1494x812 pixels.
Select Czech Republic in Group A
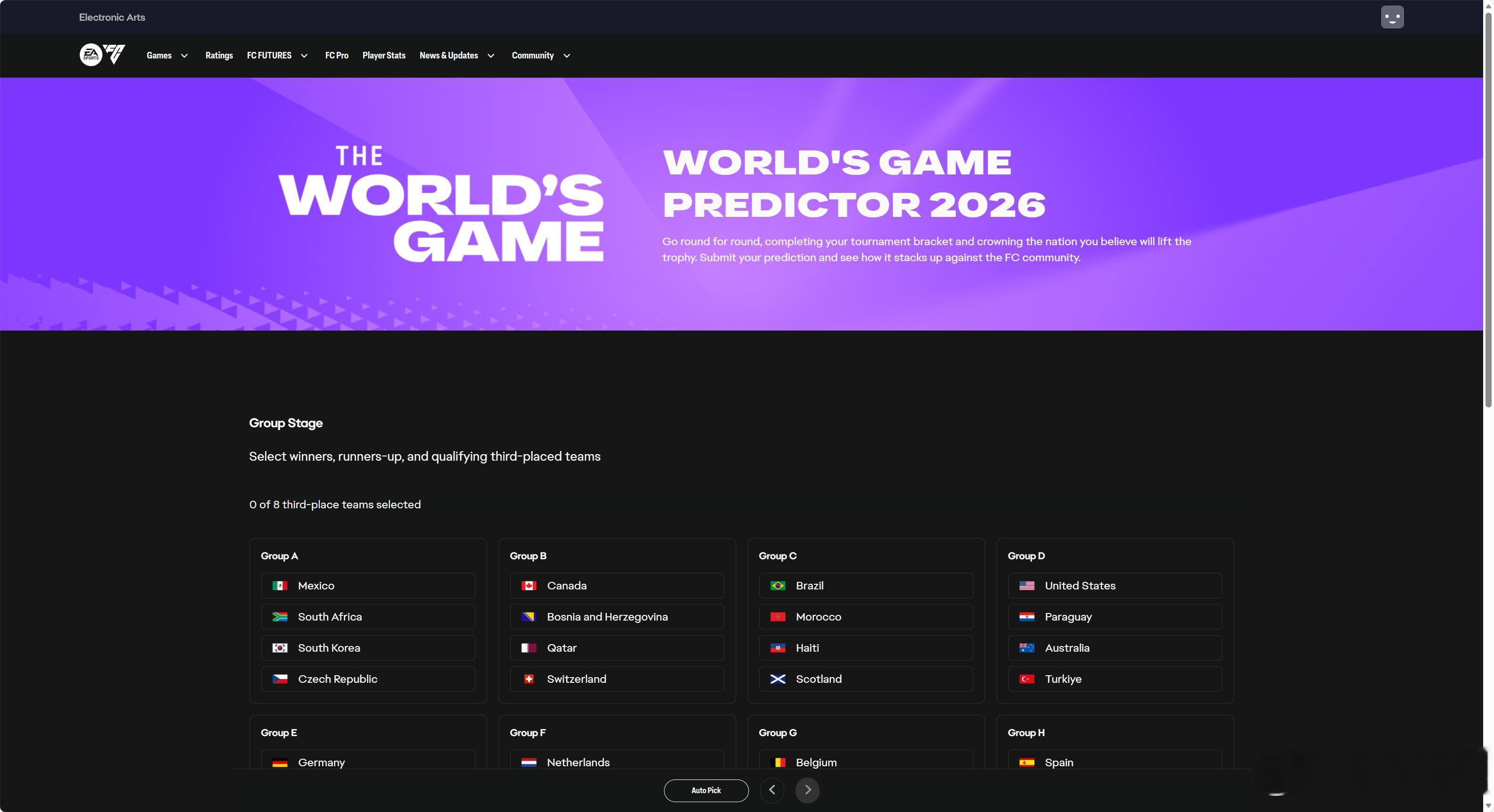[368, 679]
